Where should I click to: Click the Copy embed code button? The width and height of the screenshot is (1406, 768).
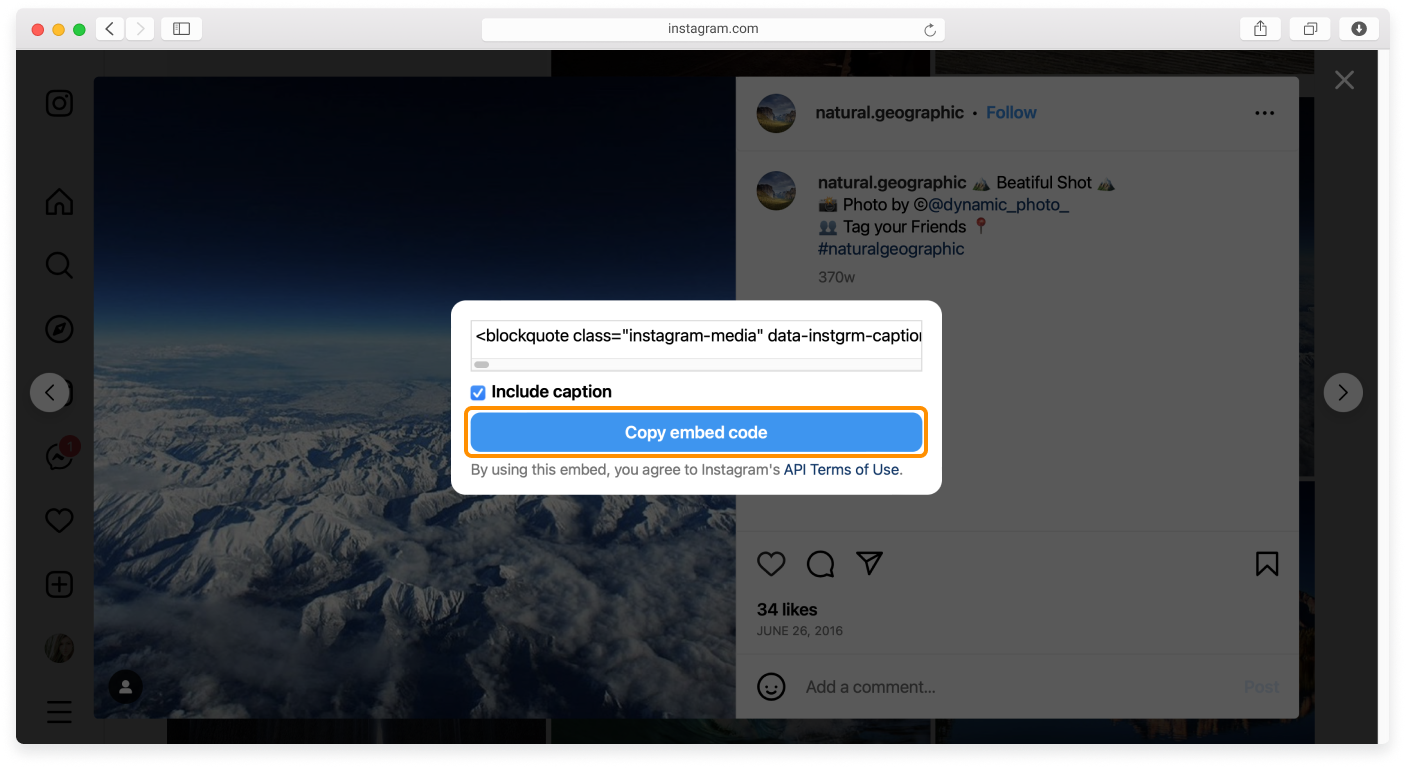tap(696, 432)
